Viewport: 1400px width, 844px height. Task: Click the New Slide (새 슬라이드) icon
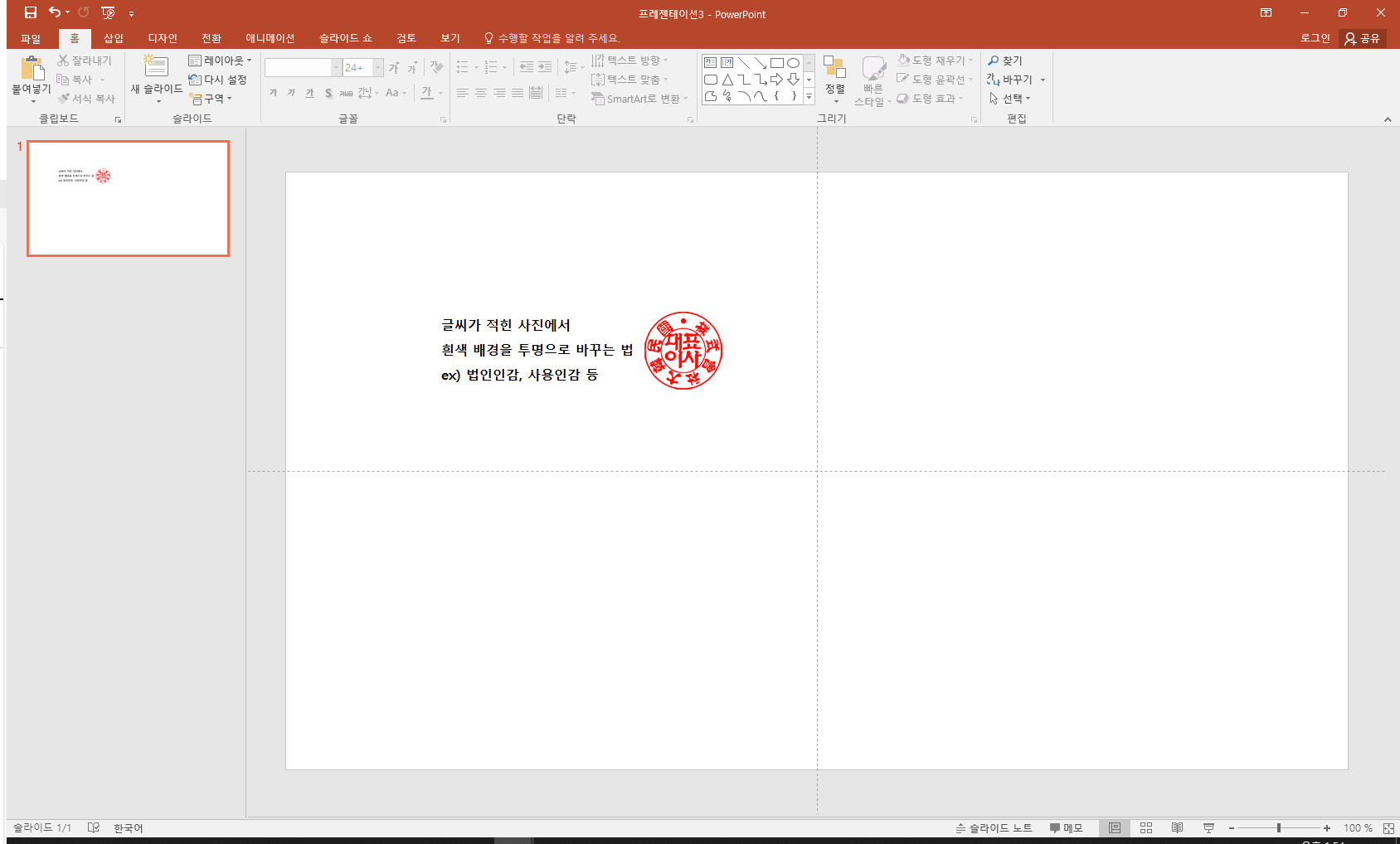pos(156,67)
